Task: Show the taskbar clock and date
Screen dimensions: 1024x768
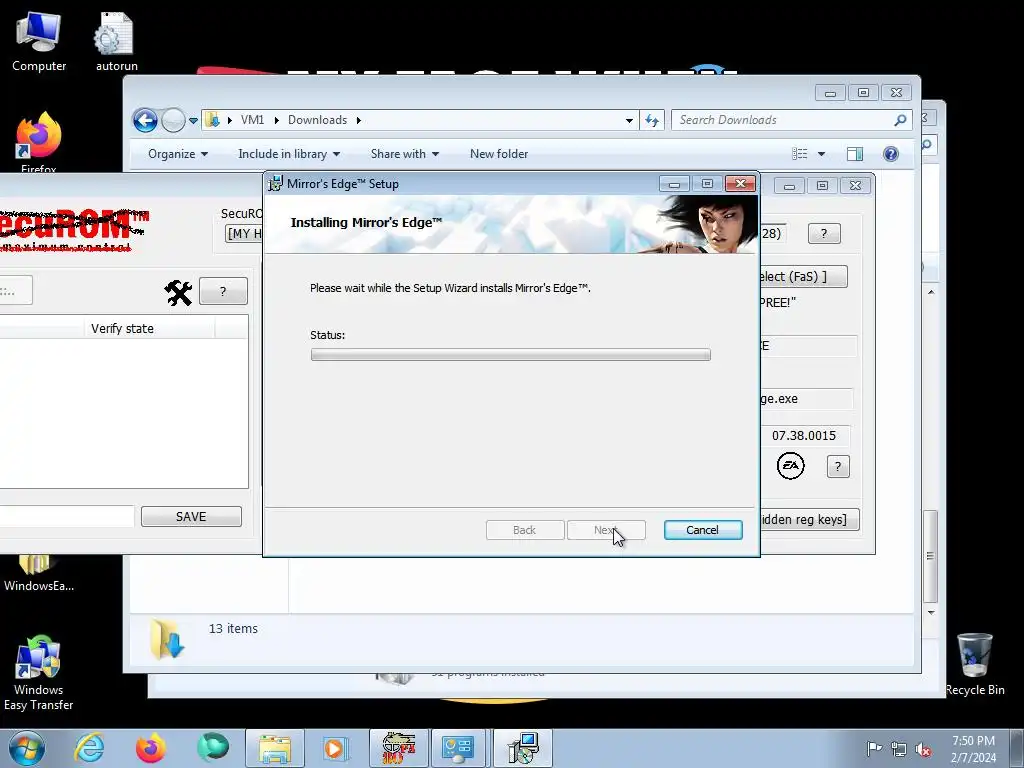Action: coord(973,749)
